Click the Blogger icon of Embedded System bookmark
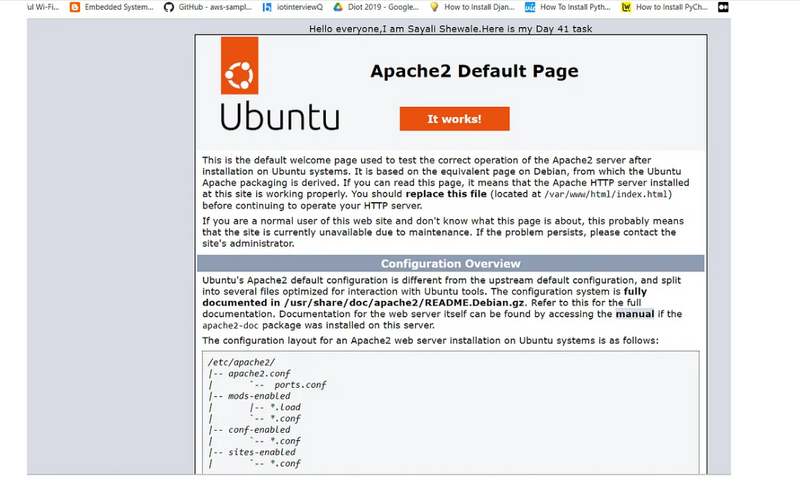The image size is (800, 485). tap(77, 7)
